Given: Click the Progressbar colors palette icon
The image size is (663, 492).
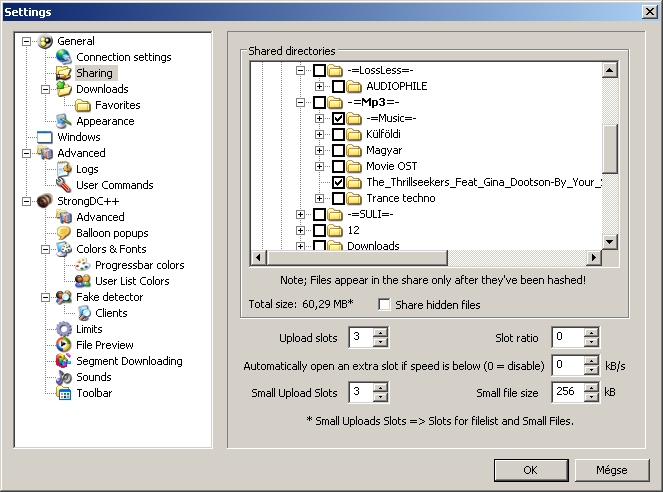Looking at the screenshot, I should [83, 265].
